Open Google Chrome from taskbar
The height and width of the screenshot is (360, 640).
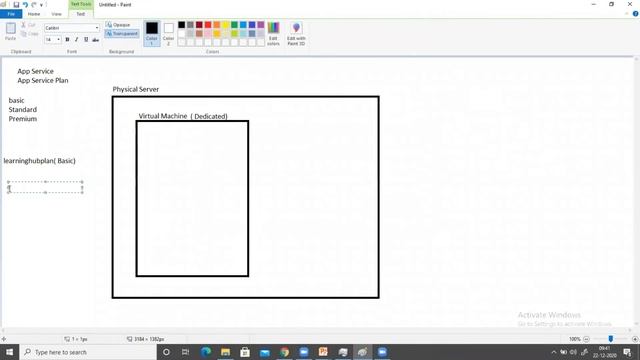(284, 352)
